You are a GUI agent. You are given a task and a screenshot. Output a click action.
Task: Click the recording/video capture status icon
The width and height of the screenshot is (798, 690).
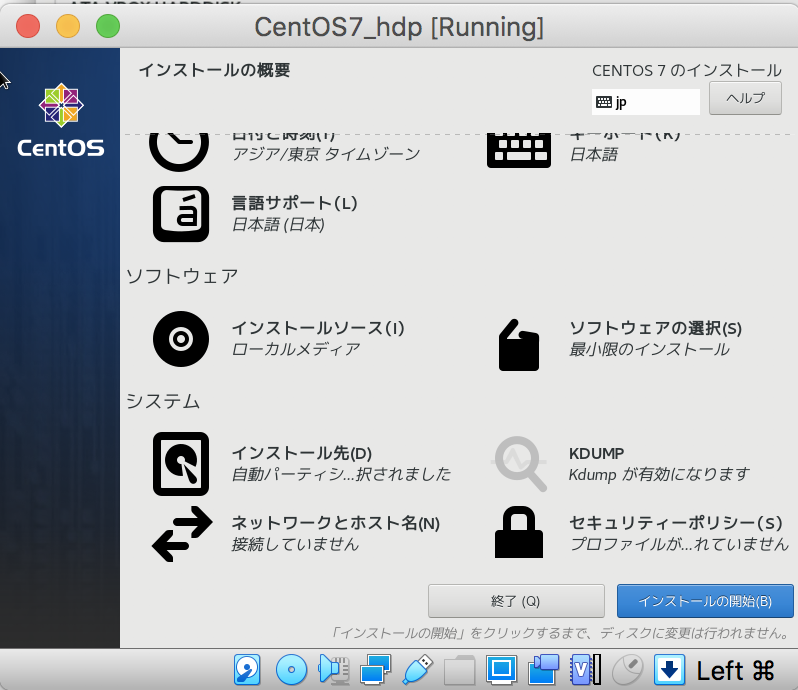544,670
